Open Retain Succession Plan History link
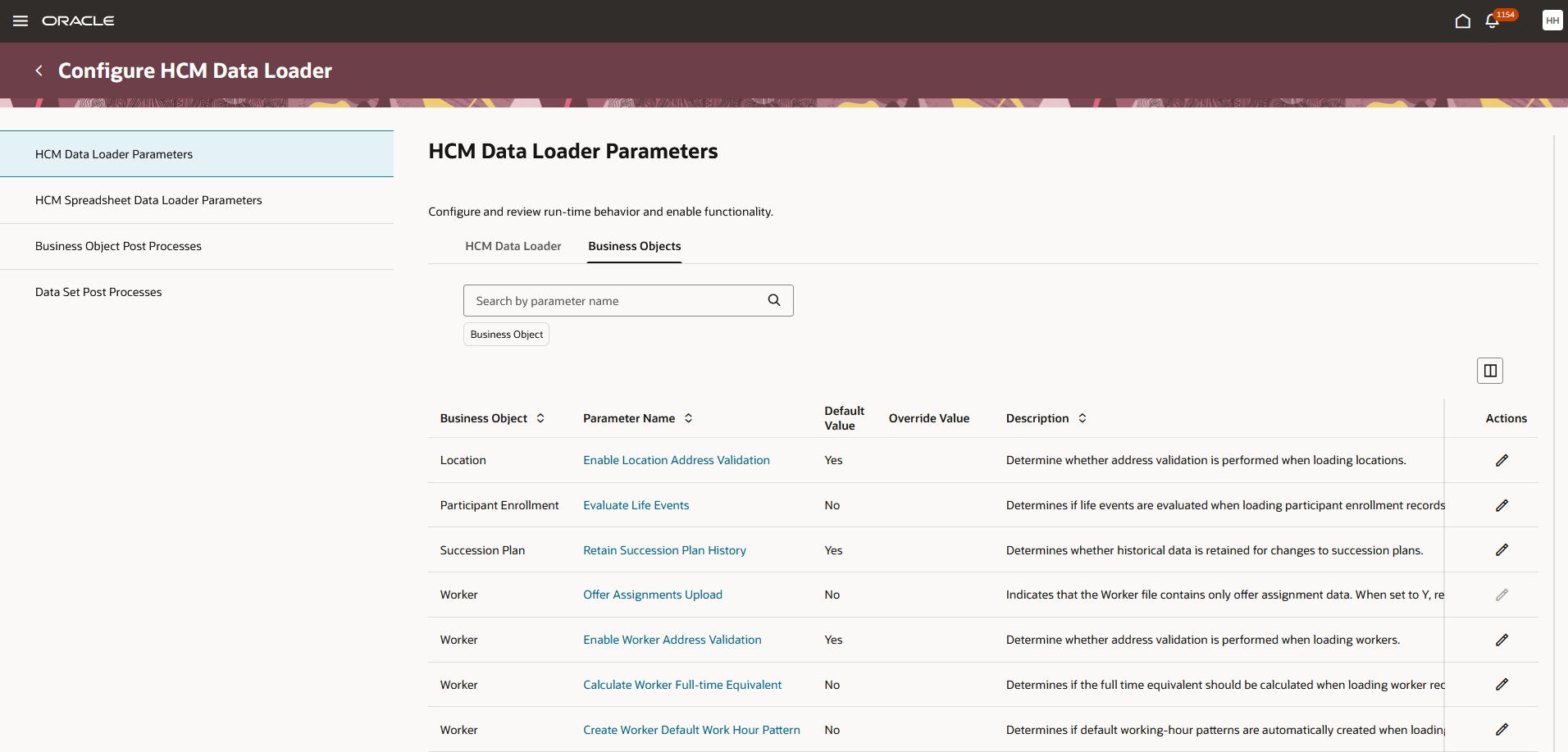This screenshot has height=752, width=1568. tap(664, 550)
